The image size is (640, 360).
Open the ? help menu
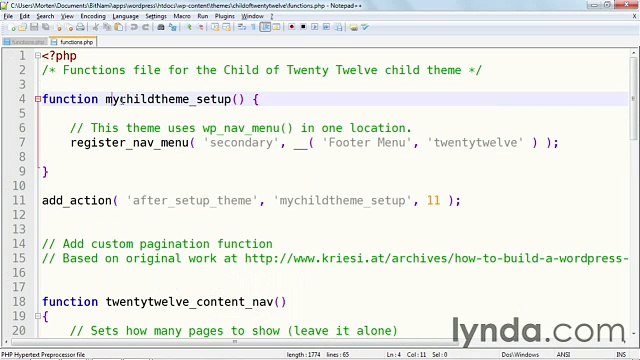[272, 16]
